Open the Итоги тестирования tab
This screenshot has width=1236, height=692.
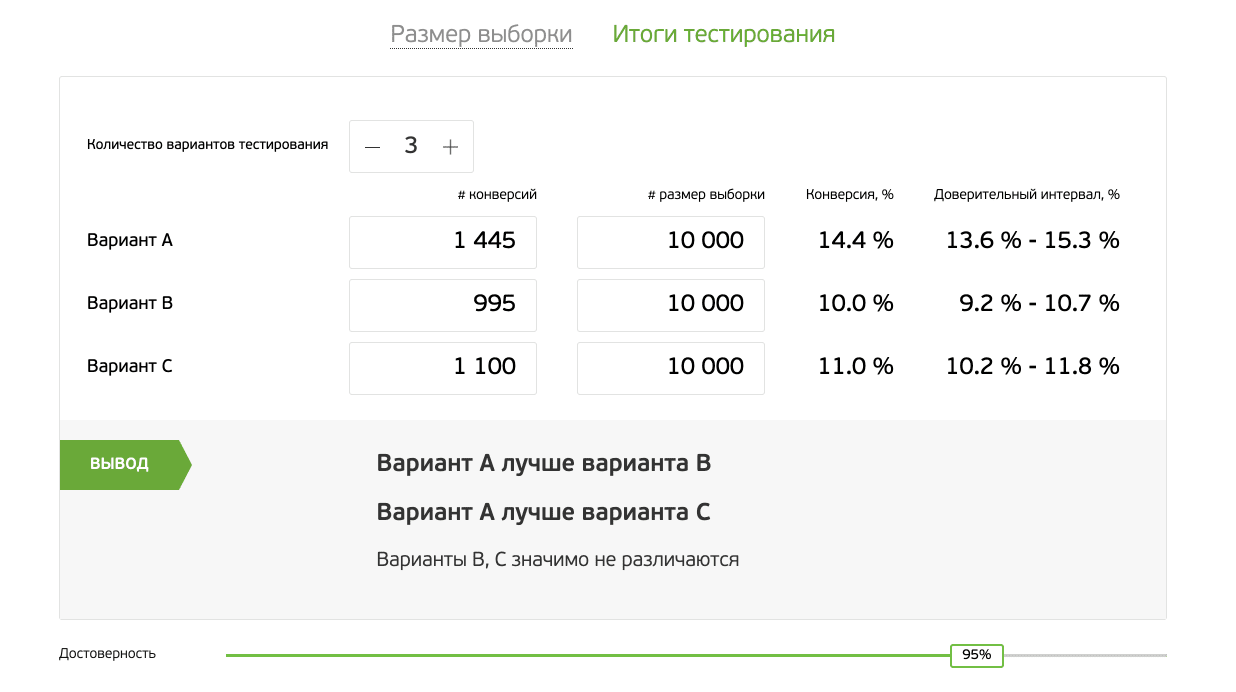[x=723, y=35]
